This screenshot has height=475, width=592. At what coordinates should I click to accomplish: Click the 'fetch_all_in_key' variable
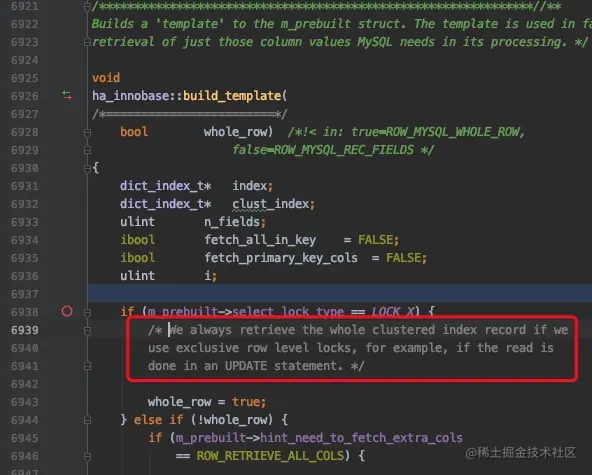[x=260, y=240]
